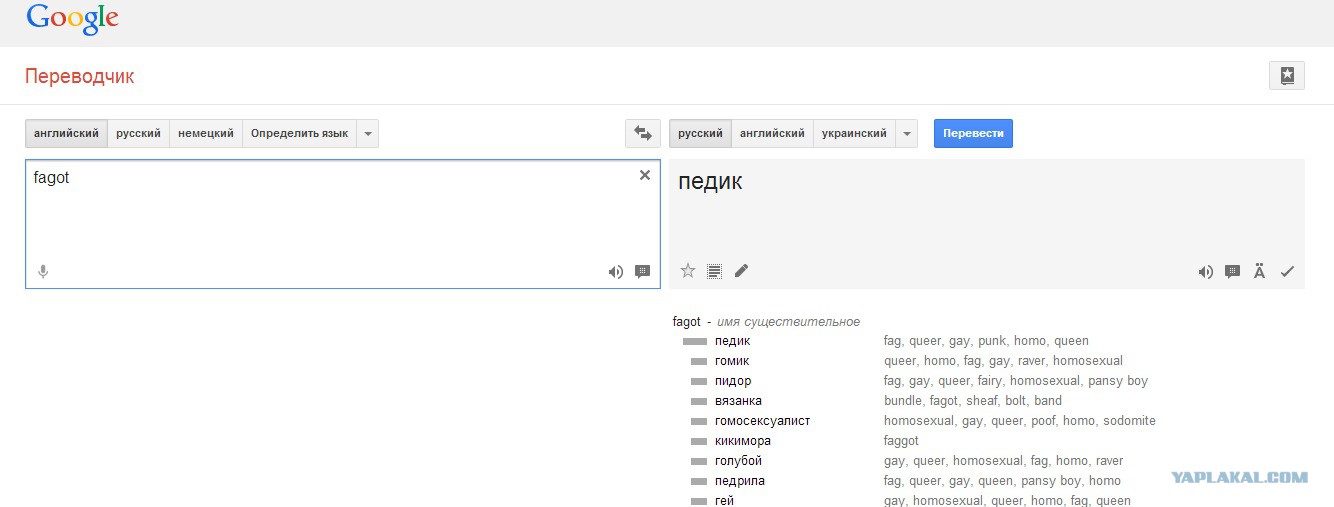1334x507 pixels.
Task: Open example usage icon in source box
Action: (643, 271)
